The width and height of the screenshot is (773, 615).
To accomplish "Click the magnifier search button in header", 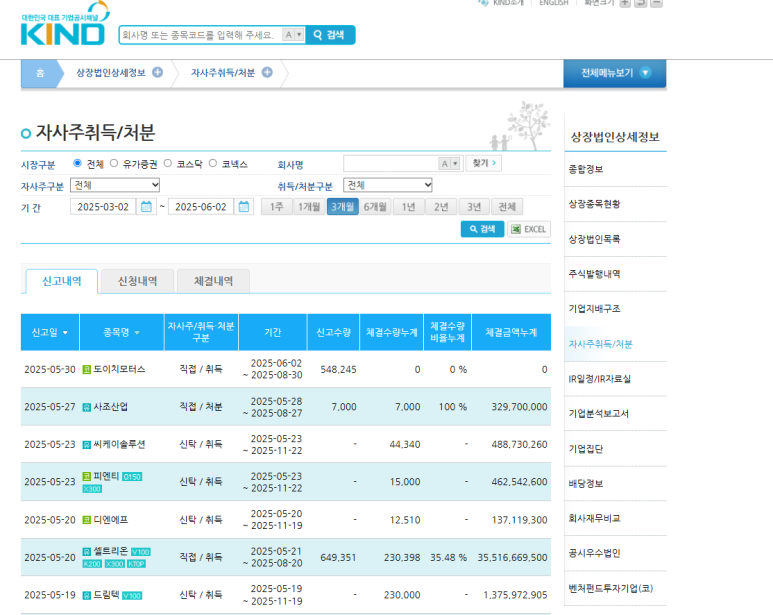I will coord(330,35).
